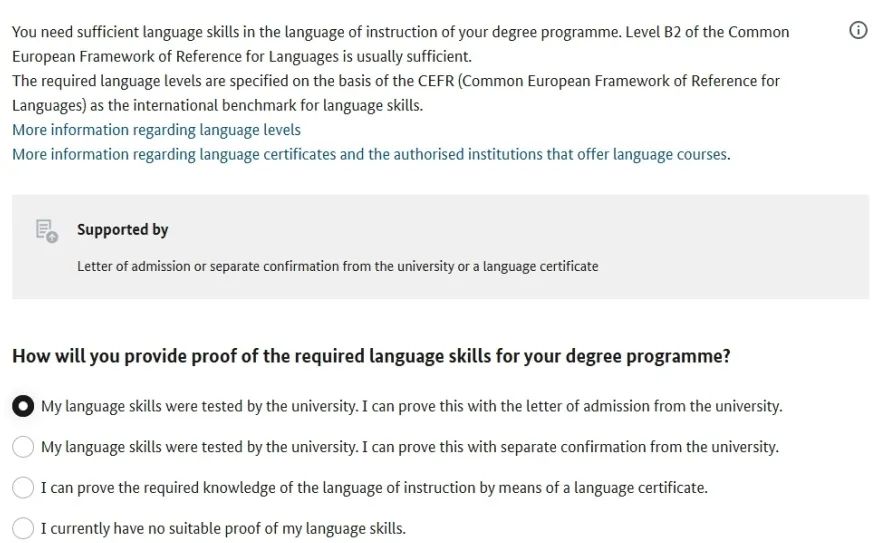Click label text 'by means of a language certificate'
Image resolution: width=877 pixels, height=543 pixels.
coord(593,488)
